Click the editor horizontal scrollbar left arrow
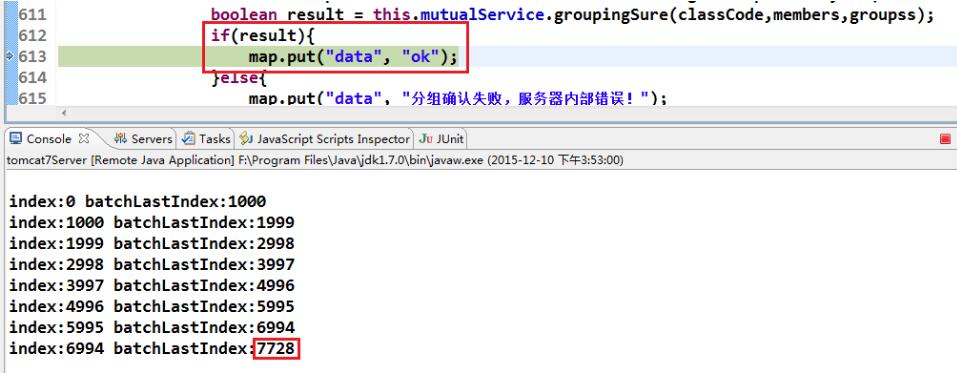Screen dimensions: 957x373 coord(63,112)
